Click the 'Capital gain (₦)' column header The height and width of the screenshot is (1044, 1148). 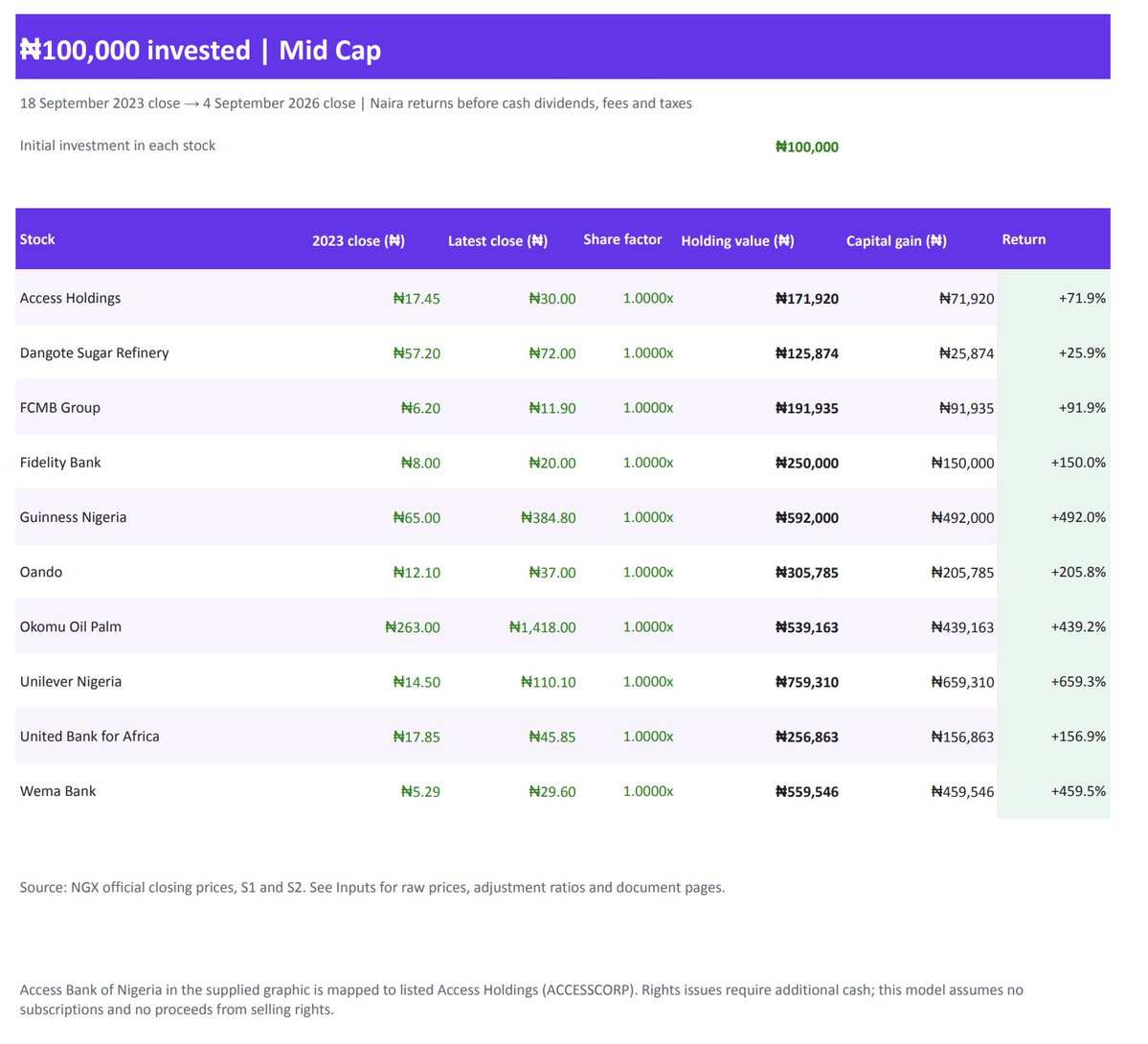(896, 240)
